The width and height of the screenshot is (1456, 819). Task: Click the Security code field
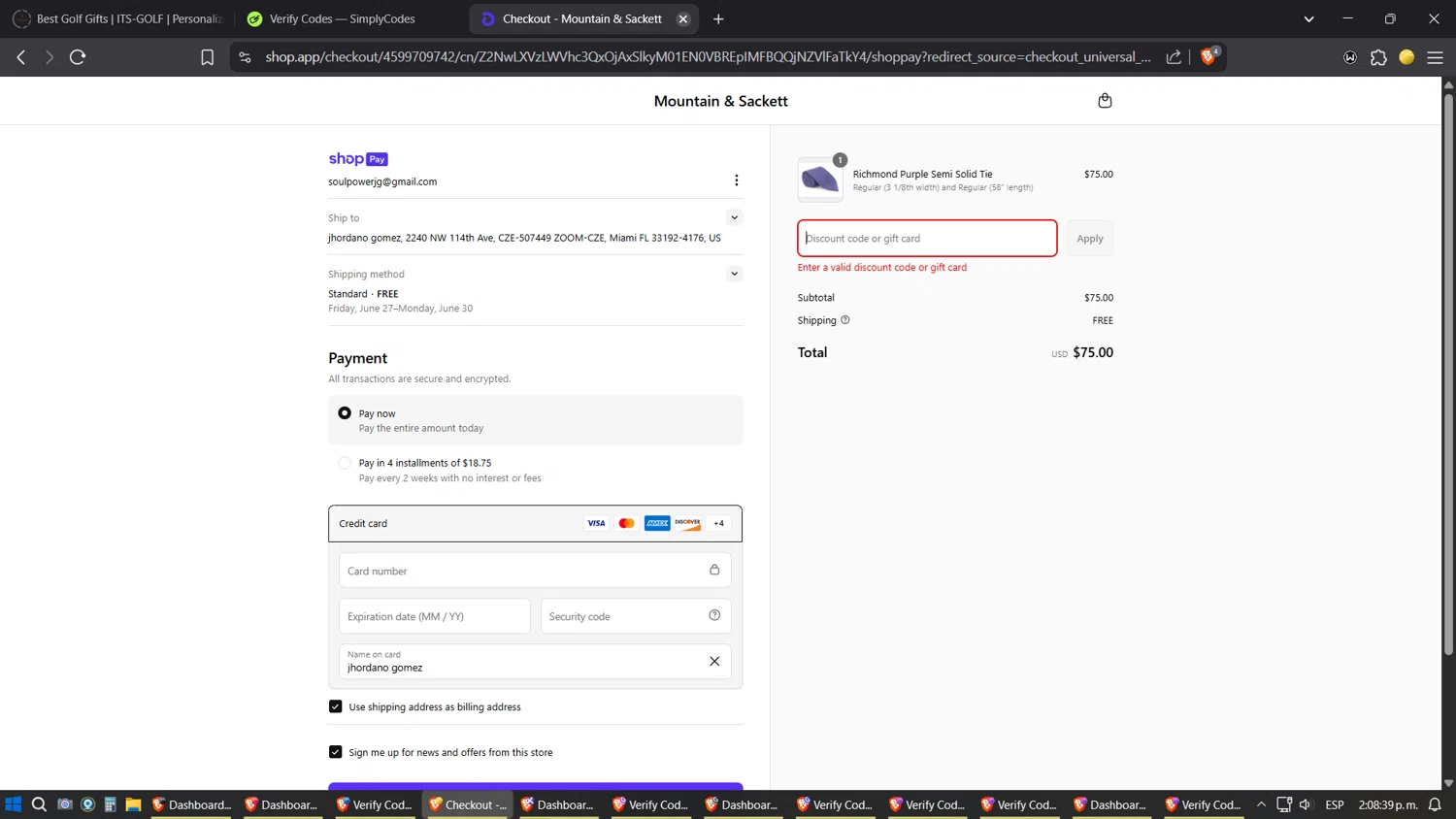coord(636,616)
